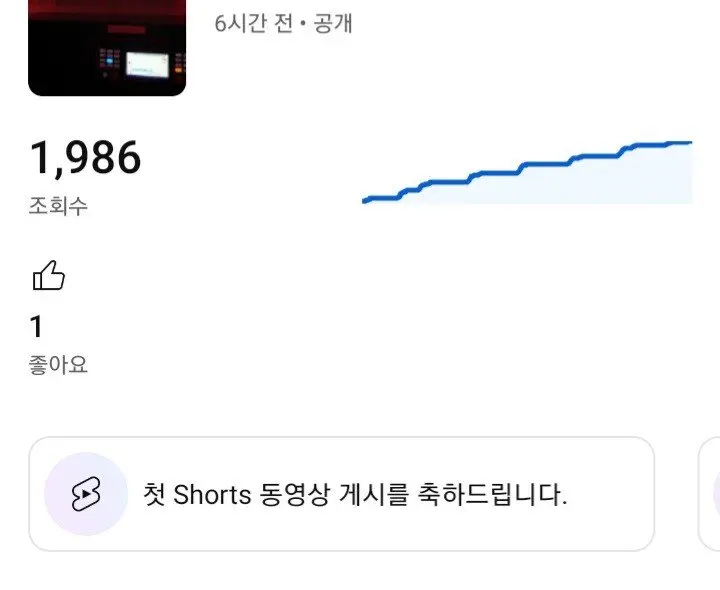Click the like count "1"

(37, 327)
